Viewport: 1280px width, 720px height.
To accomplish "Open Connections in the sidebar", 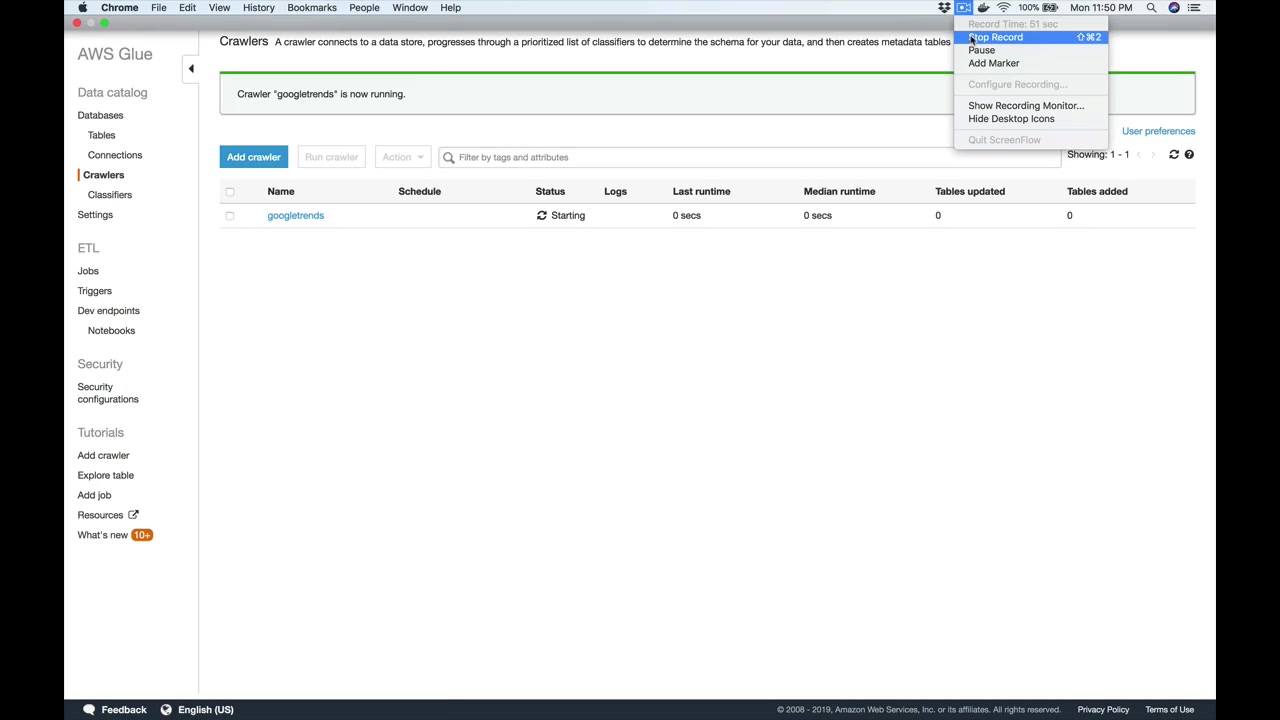I will point(115,155).
